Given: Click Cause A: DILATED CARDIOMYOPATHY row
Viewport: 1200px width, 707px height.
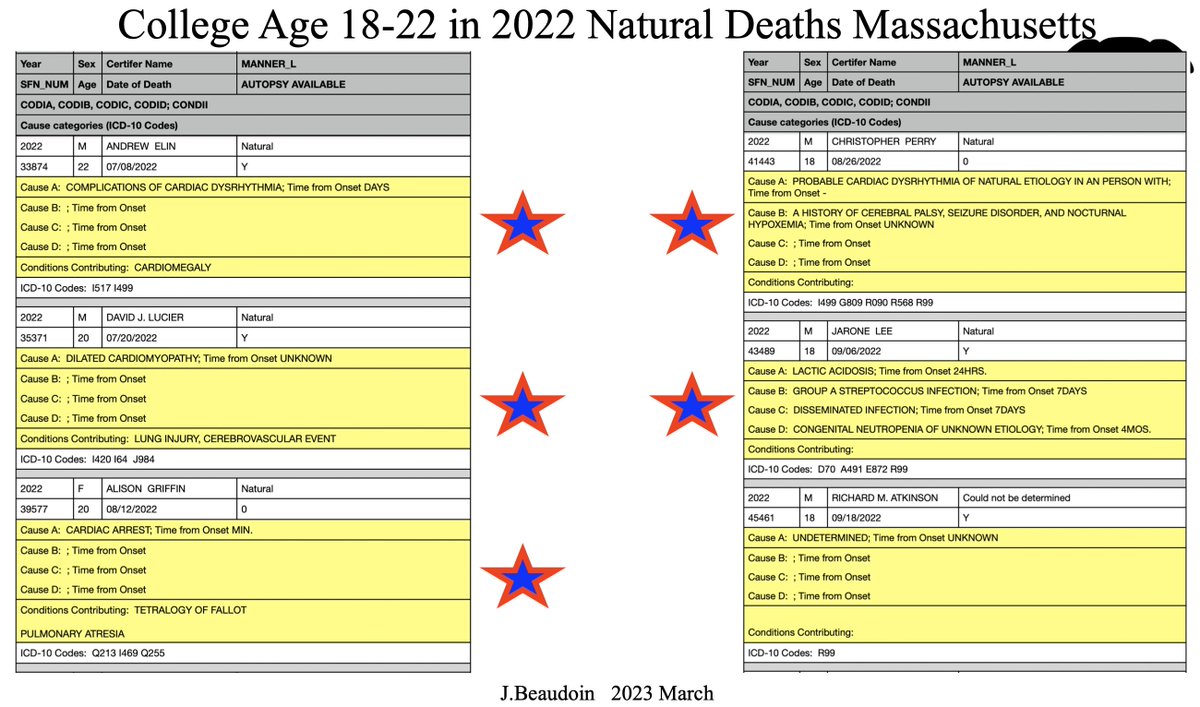Looking at the screenshot, I should [242, 358].
